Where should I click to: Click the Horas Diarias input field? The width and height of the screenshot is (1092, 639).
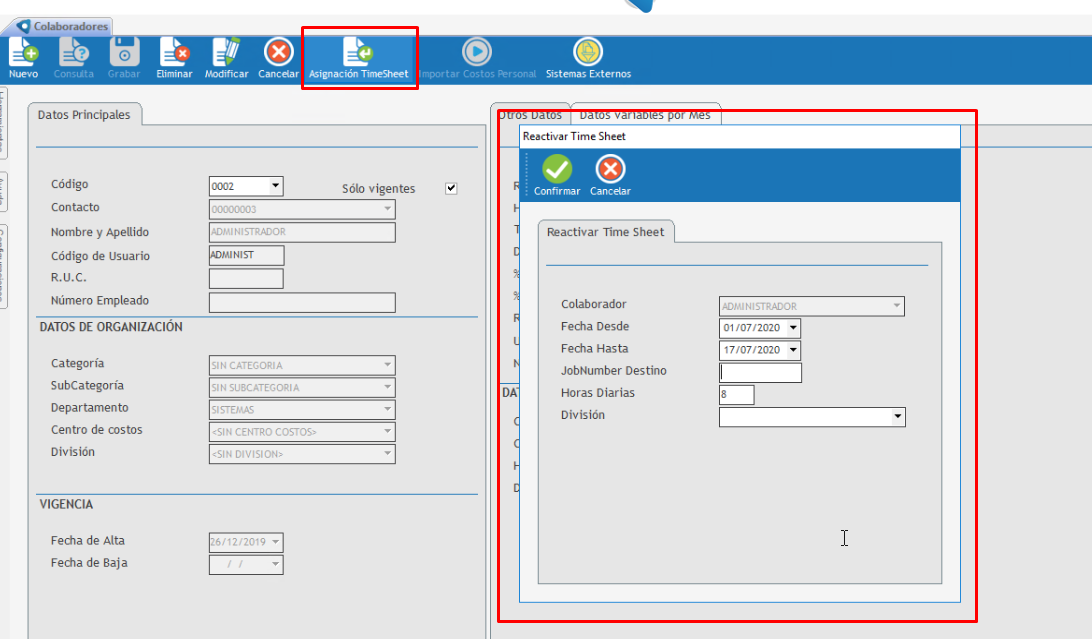[737, 395]
